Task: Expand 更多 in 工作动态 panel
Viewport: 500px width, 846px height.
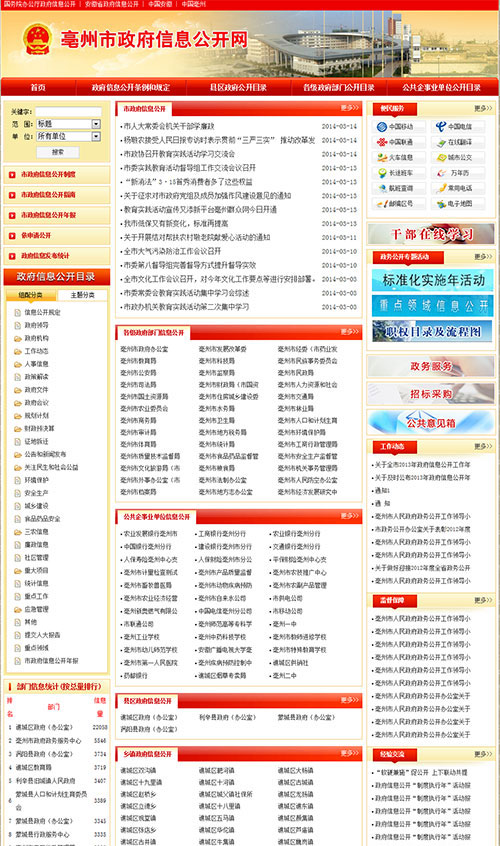Action: coord(483,447)
